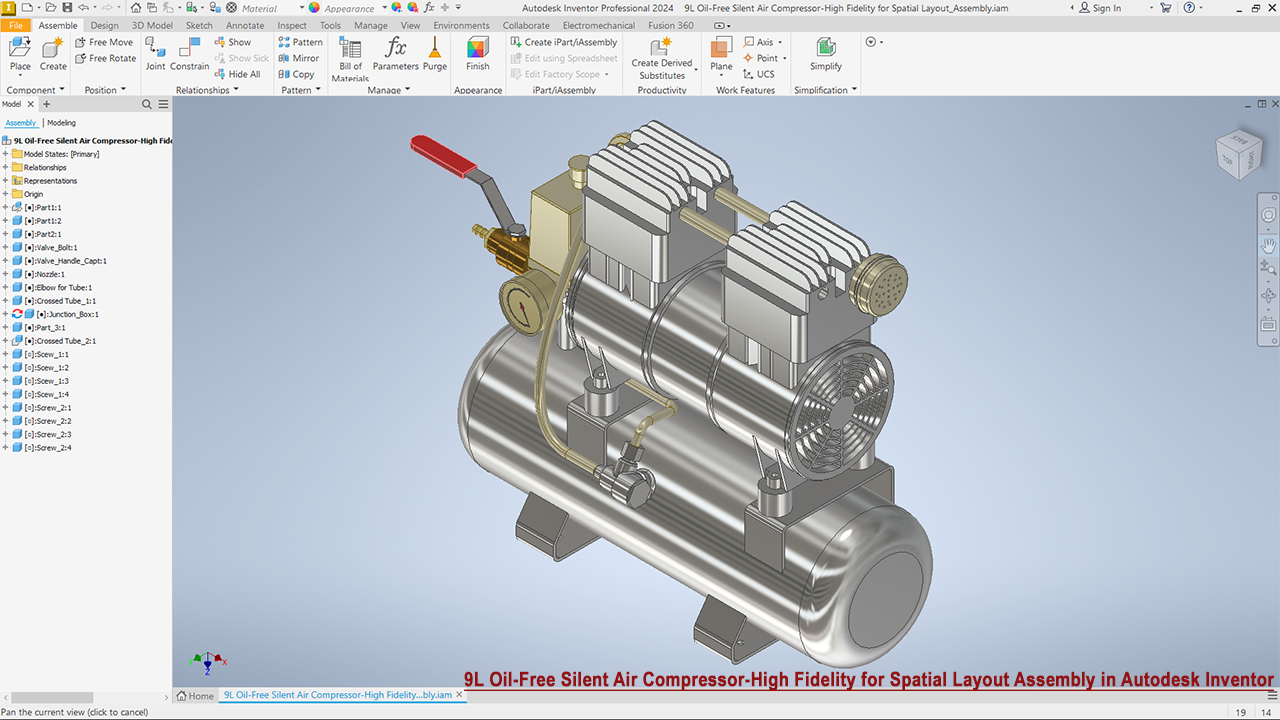
Task: Open the Sketch ribbon tab
Action: 199,25
